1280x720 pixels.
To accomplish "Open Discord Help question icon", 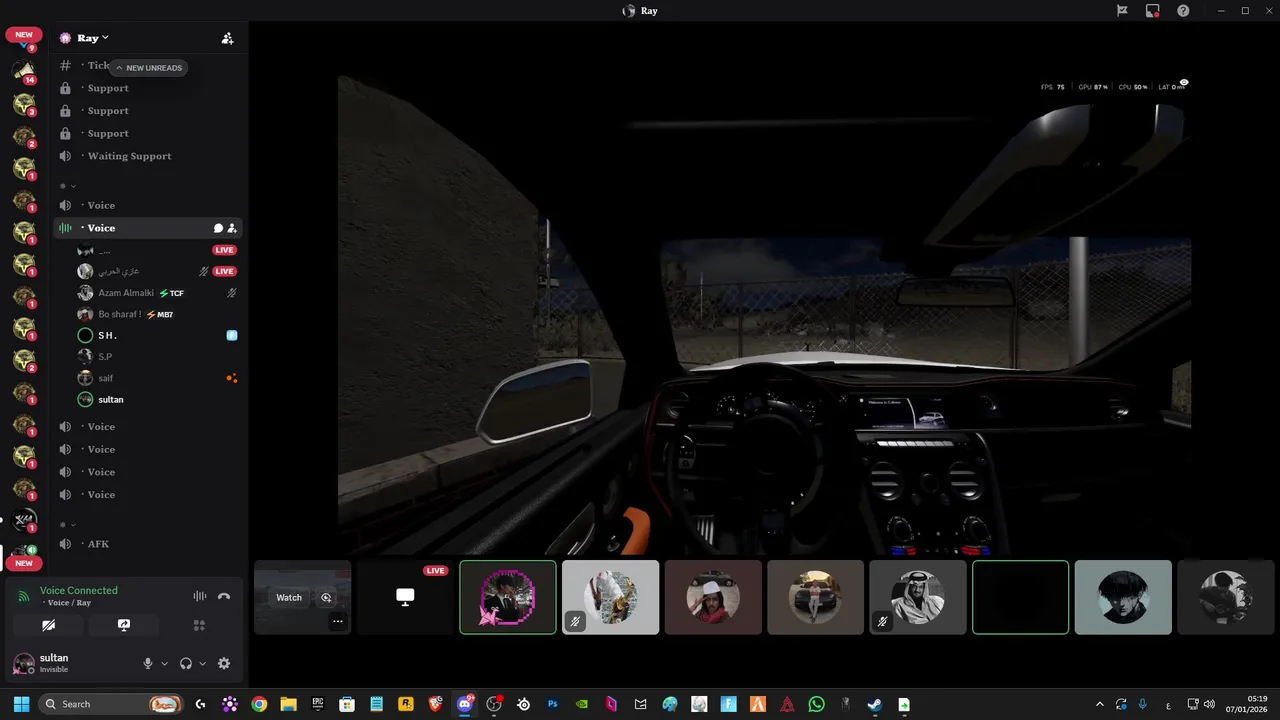I will pos(1184,10).
